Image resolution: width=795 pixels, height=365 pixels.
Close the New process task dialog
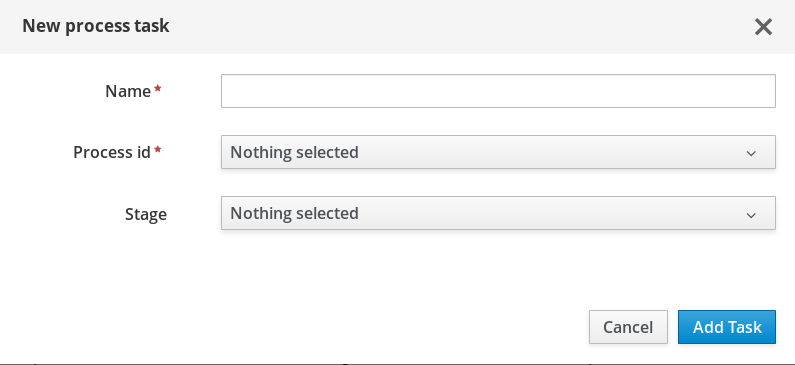click(763, 27)
